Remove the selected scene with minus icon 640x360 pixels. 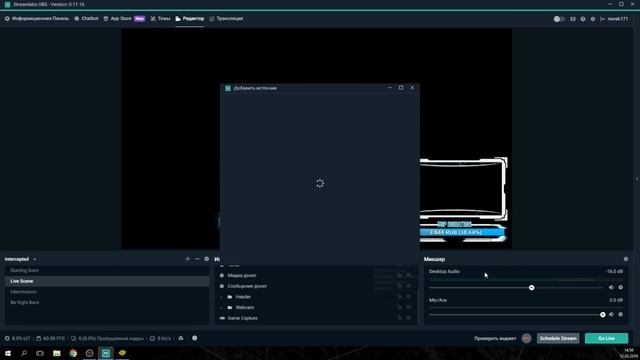point(197,259)
